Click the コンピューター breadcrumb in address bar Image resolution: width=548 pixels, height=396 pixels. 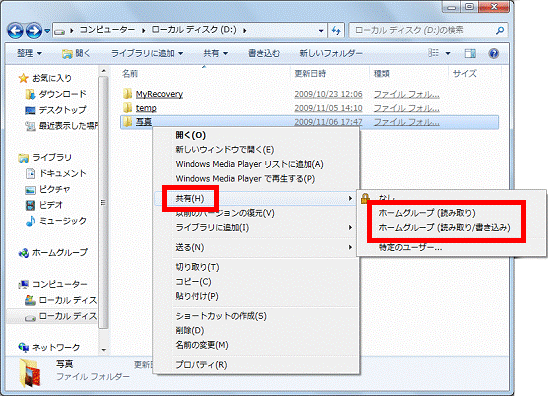click(x=107, y=30)
